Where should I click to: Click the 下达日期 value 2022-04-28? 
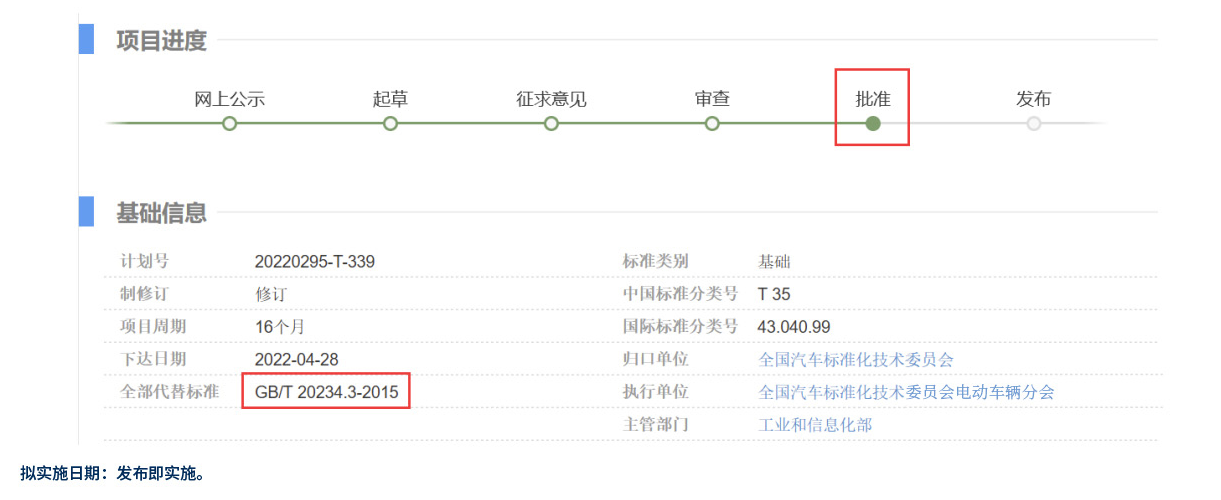(x=299, y=360)
